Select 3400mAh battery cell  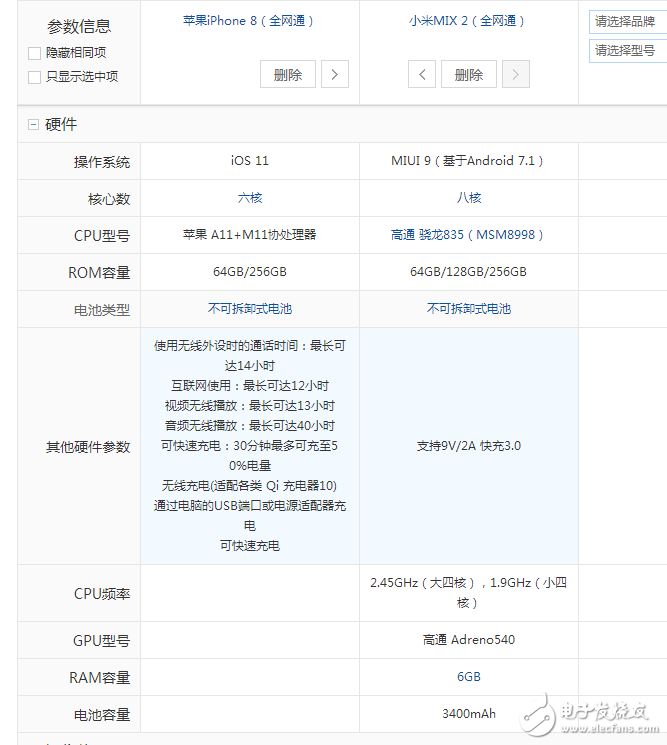[469, 714]
